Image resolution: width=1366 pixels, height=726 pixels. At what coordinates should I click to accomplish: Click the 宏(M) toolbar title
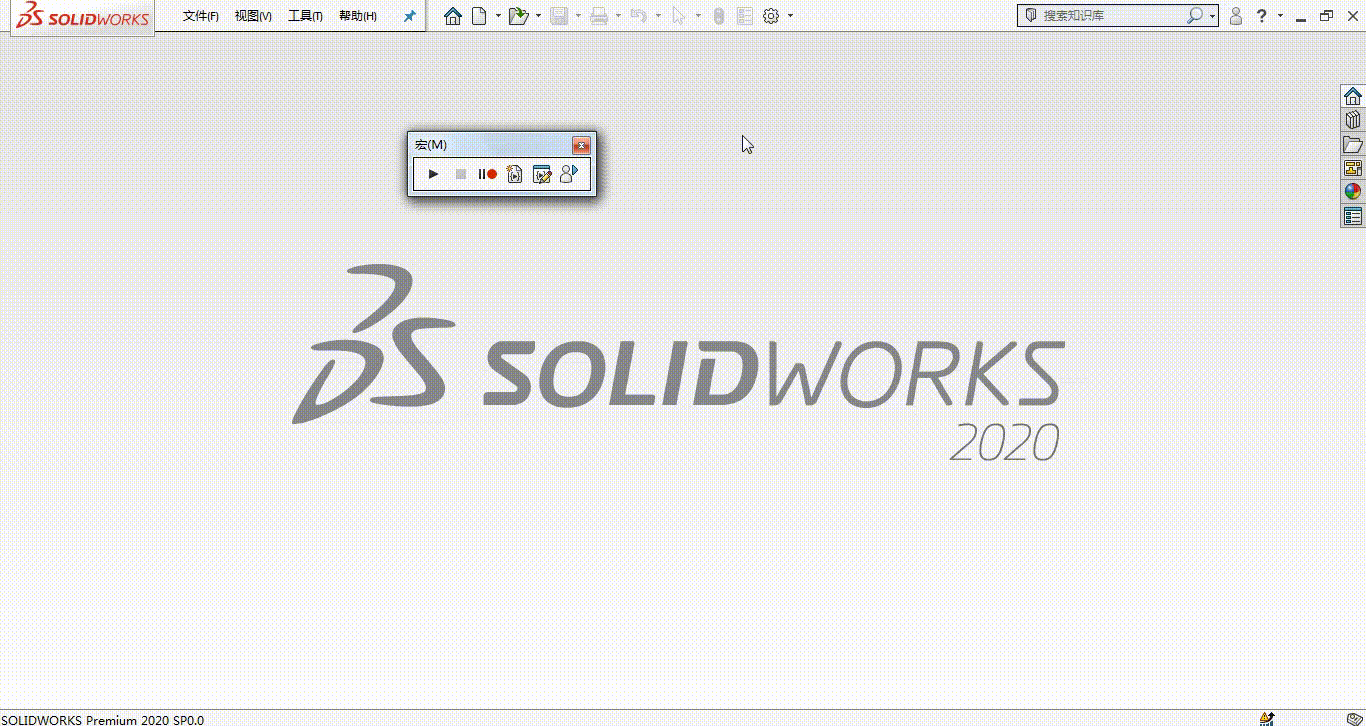431,145
